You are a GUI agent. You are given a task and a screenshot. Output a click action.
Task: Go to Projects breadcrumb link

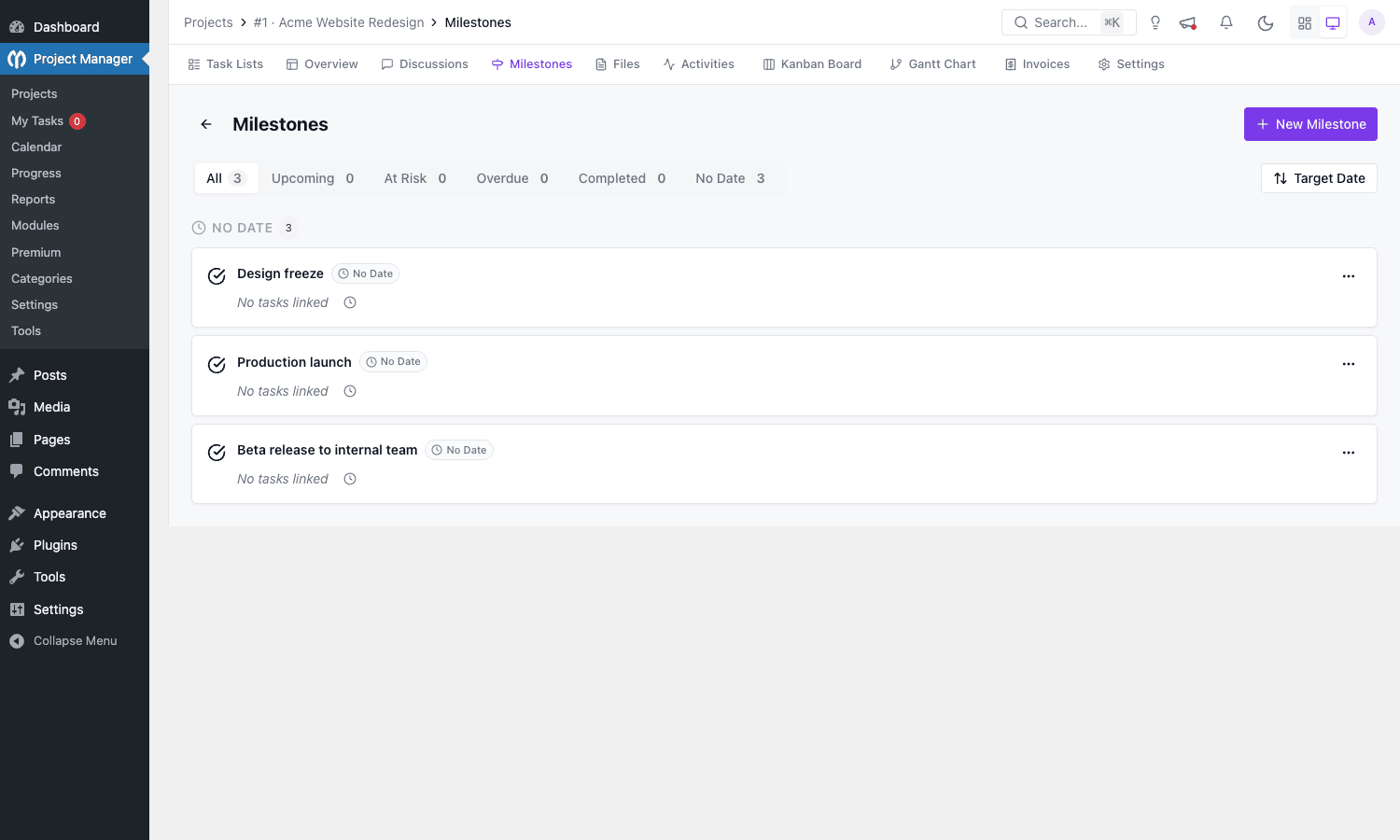208,22
